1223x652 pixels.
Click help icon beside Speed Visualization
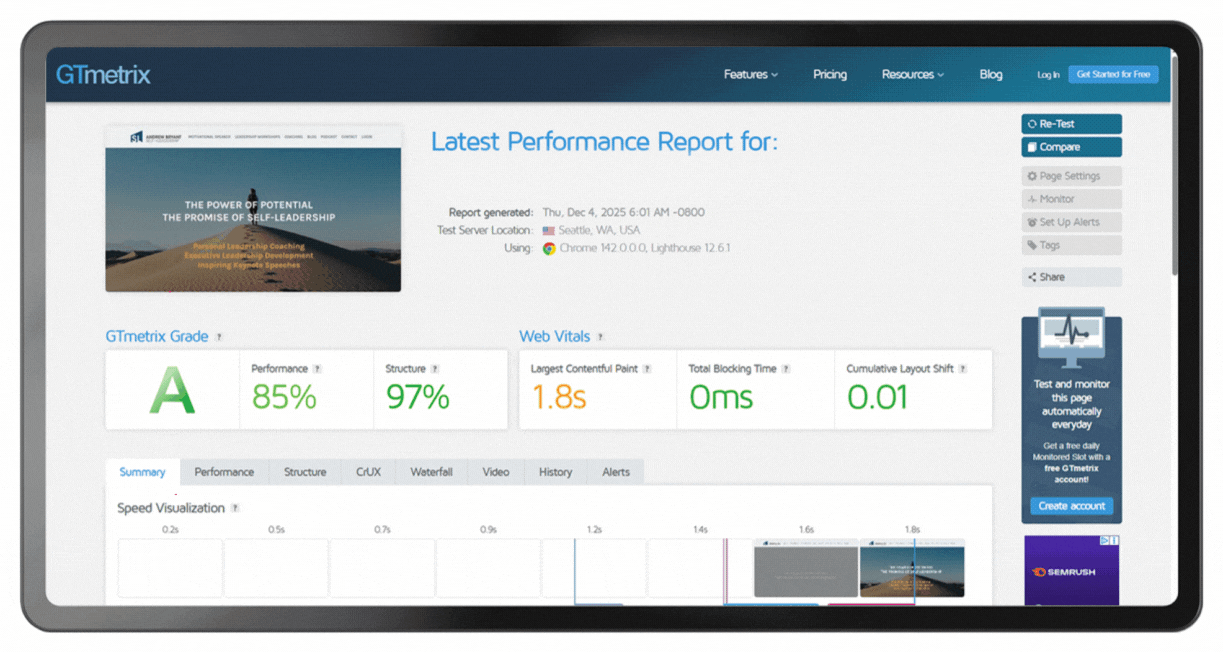pyautogui.click(x=235, y=508)
